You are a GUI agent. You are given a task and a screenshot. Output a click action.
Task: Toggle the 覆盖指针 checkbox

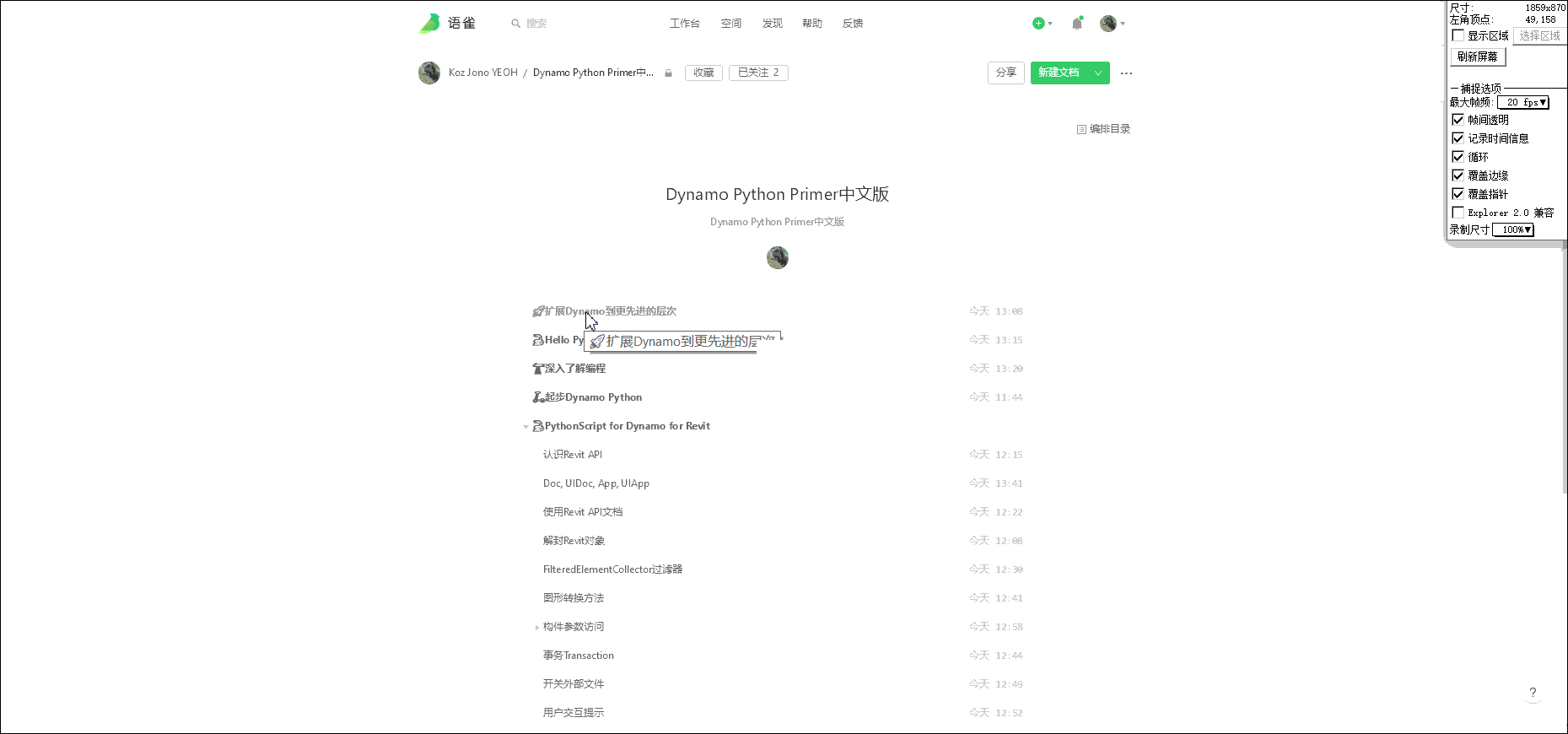click(x=1458, y=194)
